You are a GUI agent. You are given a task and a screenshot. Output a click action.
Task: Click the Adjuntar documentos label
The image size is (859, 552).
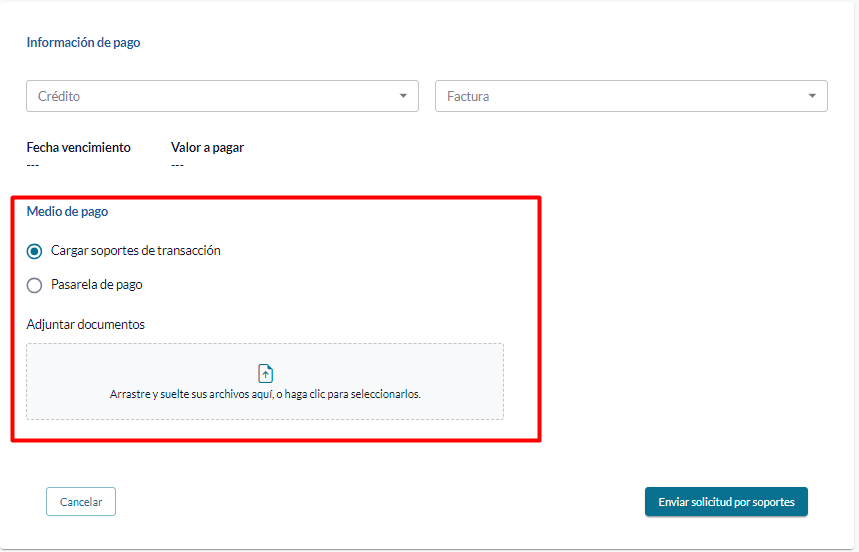tap(85, 324)
